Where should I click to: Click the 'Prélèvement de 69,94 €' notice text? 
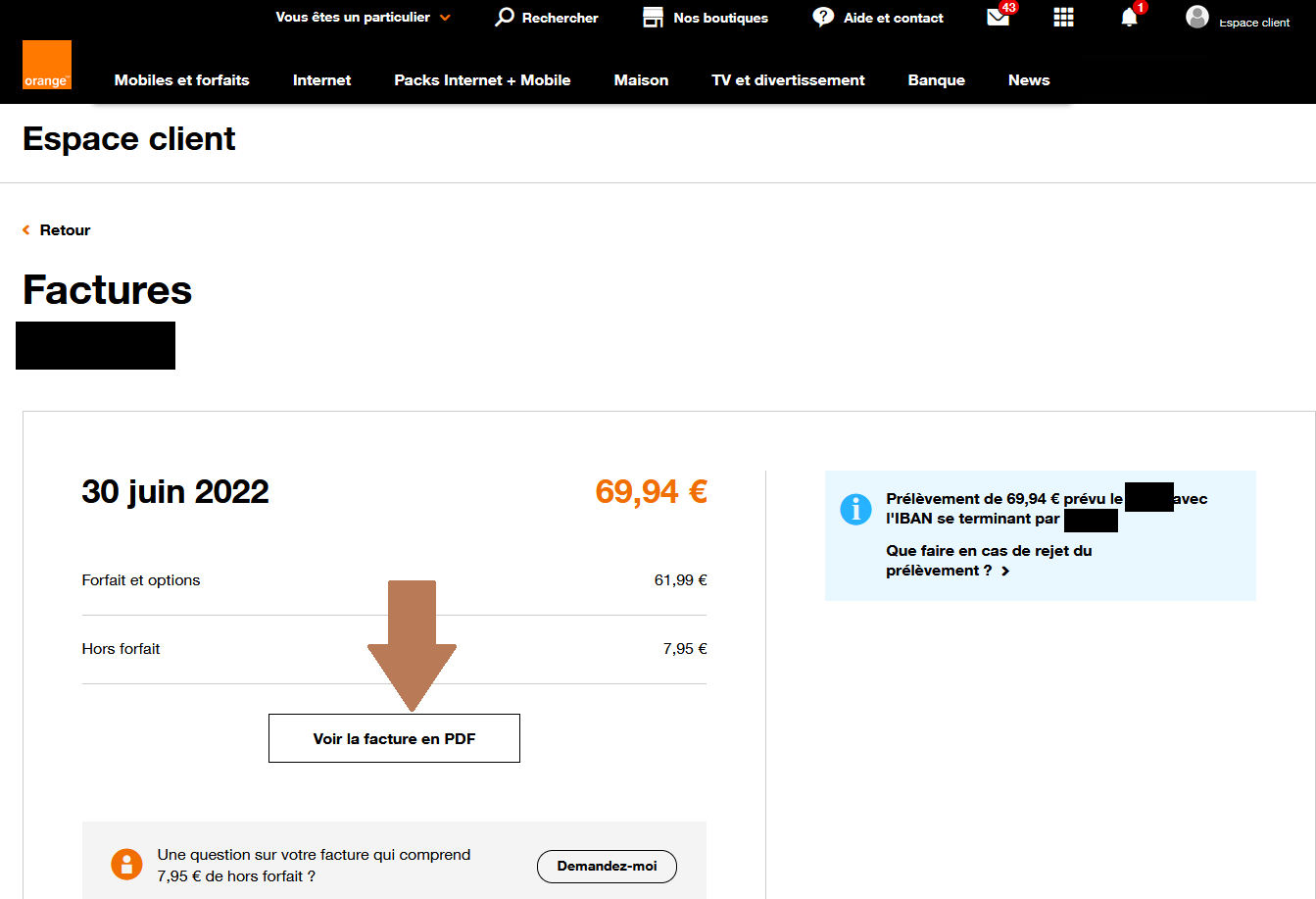1047,509
